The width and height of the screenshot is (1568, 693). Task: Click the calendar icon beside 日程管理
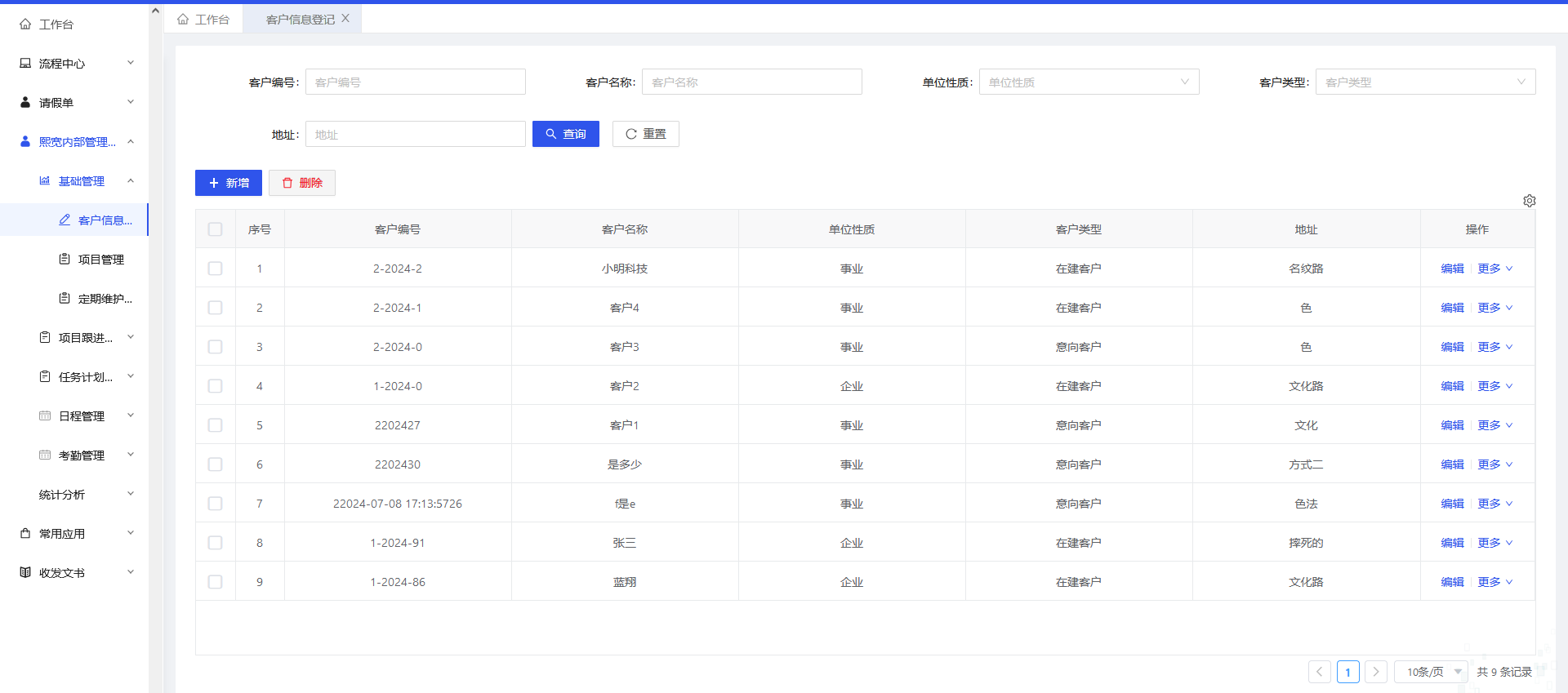(45, 416)
